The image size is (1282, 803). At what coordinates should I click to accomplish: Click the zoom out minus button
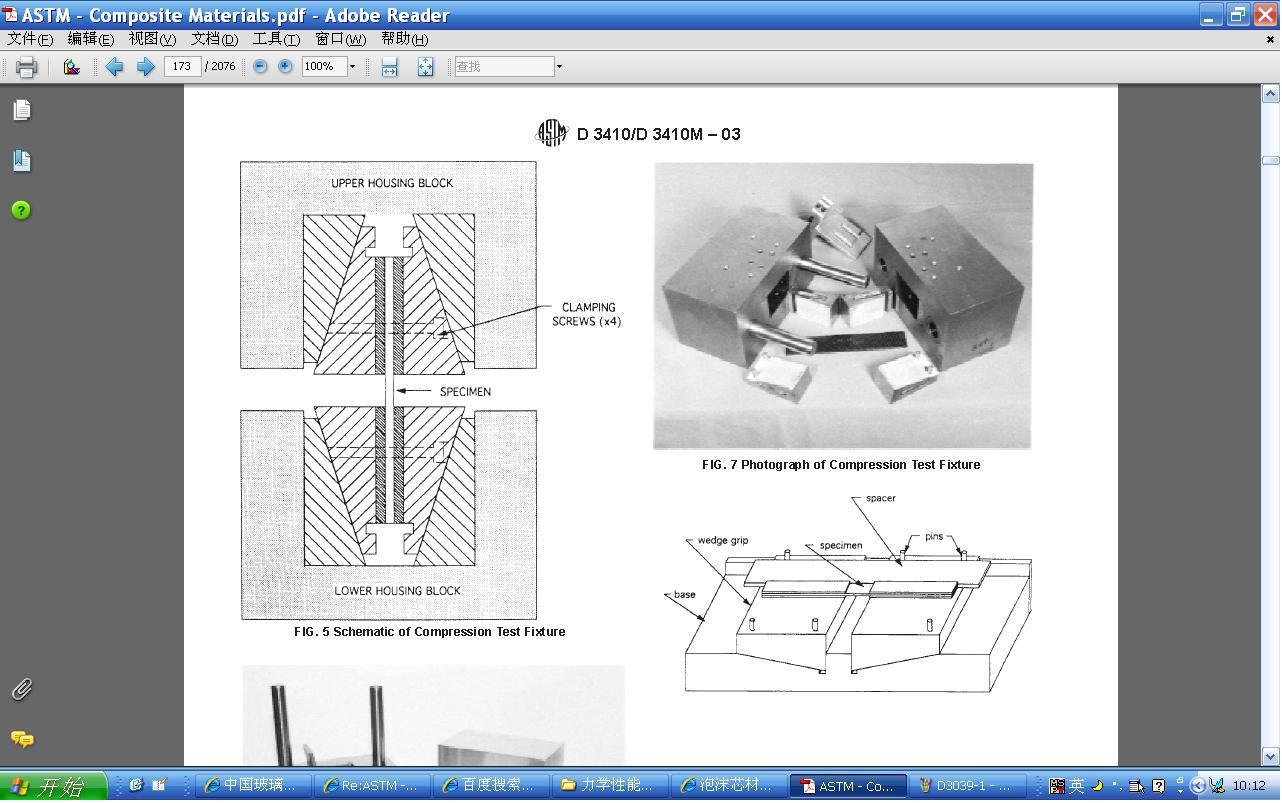[x=260, y=67]
